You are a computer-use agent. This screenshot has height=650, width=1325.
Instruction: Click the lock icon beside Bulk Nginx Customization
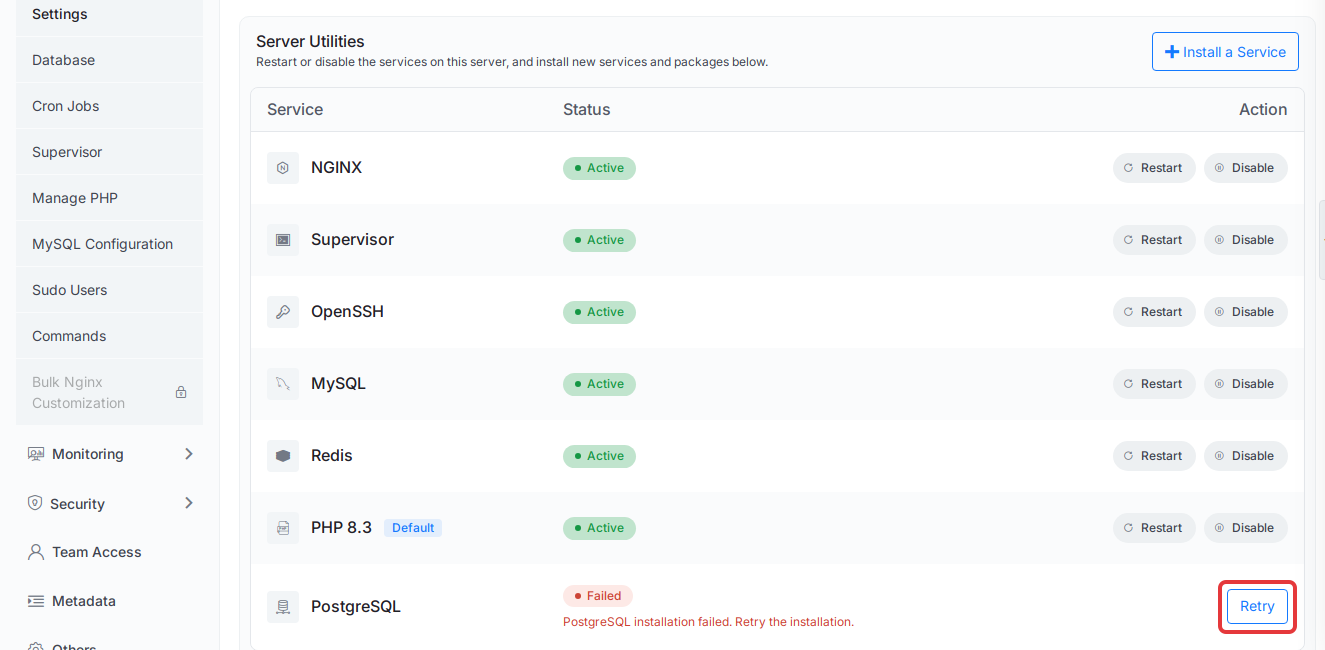click(181, 392)
